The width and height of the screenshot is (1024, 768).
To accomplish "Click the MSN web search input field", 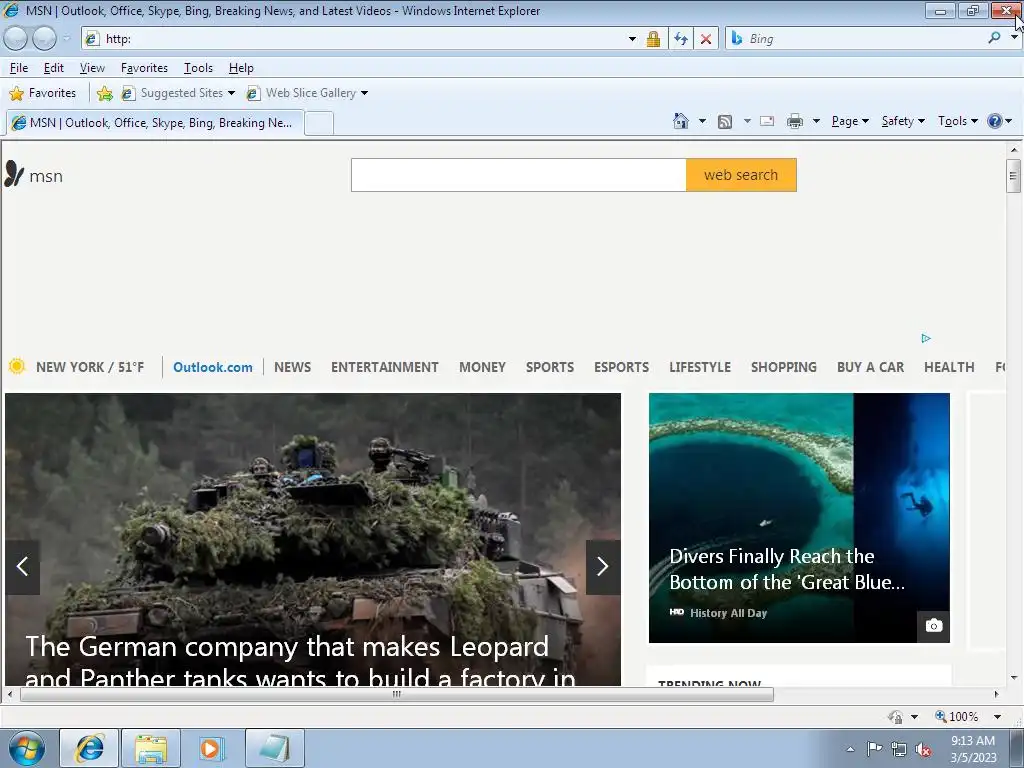I will tap(519, 175).
